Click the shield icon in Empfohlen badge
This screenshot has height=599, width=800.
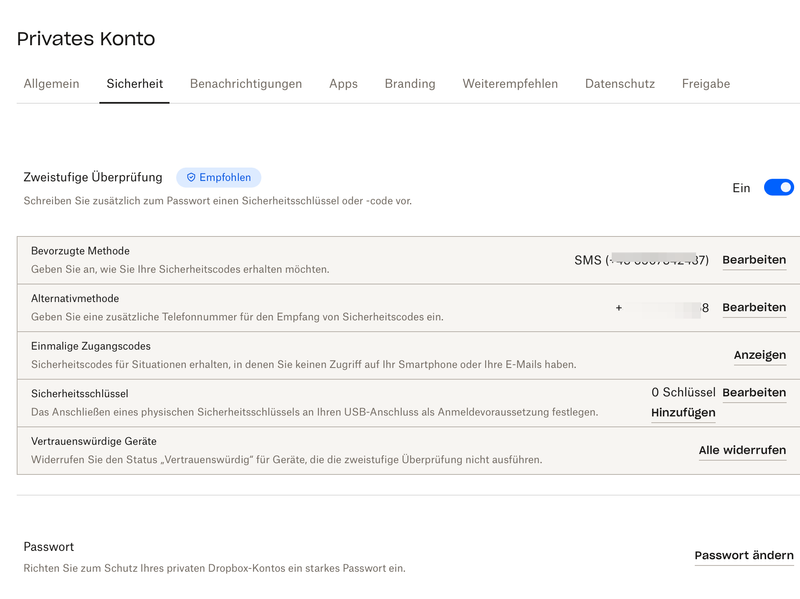click(x=191, y=178)
